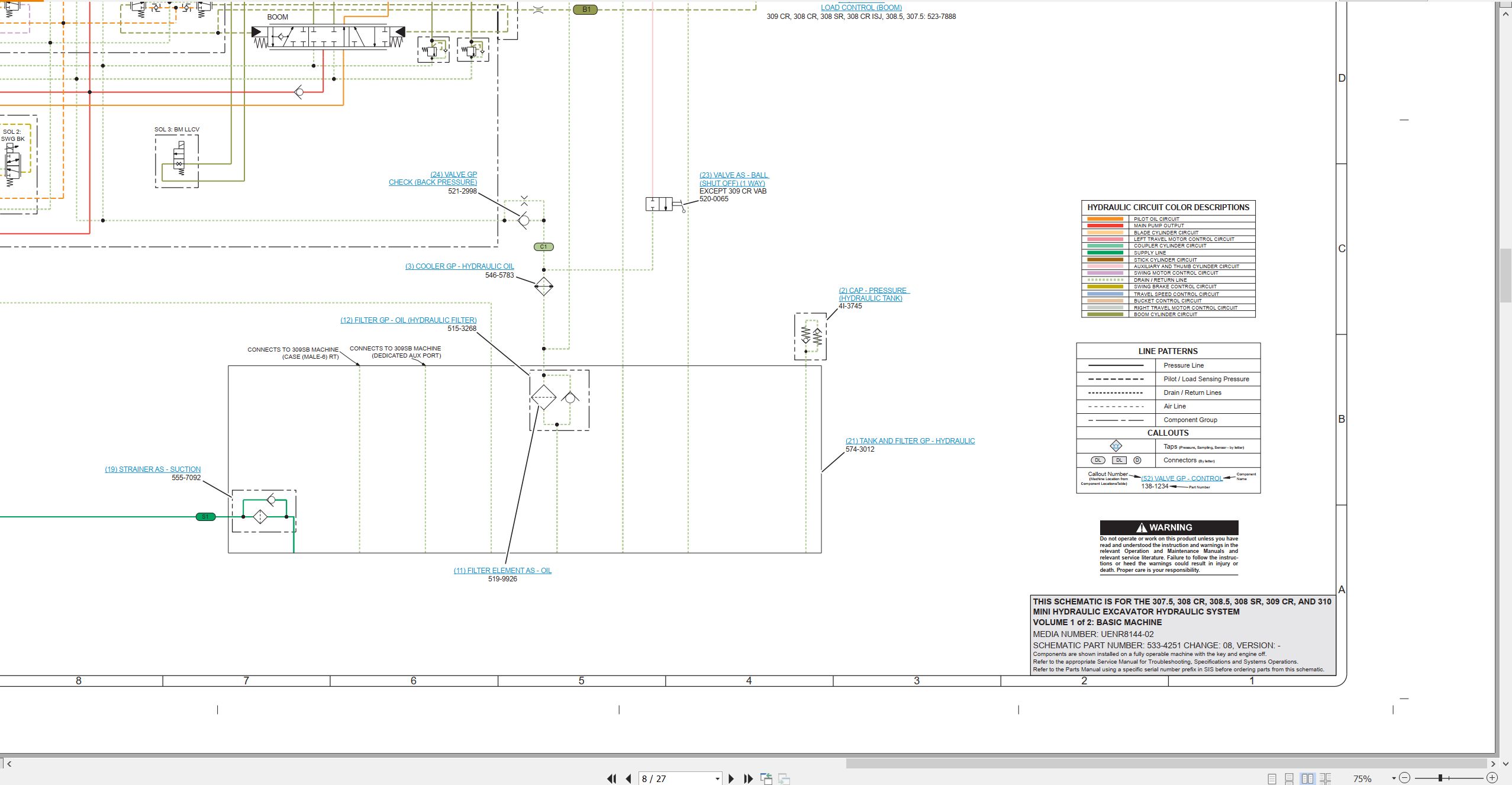Click the zoom slider handle
1512x785 pixels.
pyautogui.click(x=1440, y=778)
